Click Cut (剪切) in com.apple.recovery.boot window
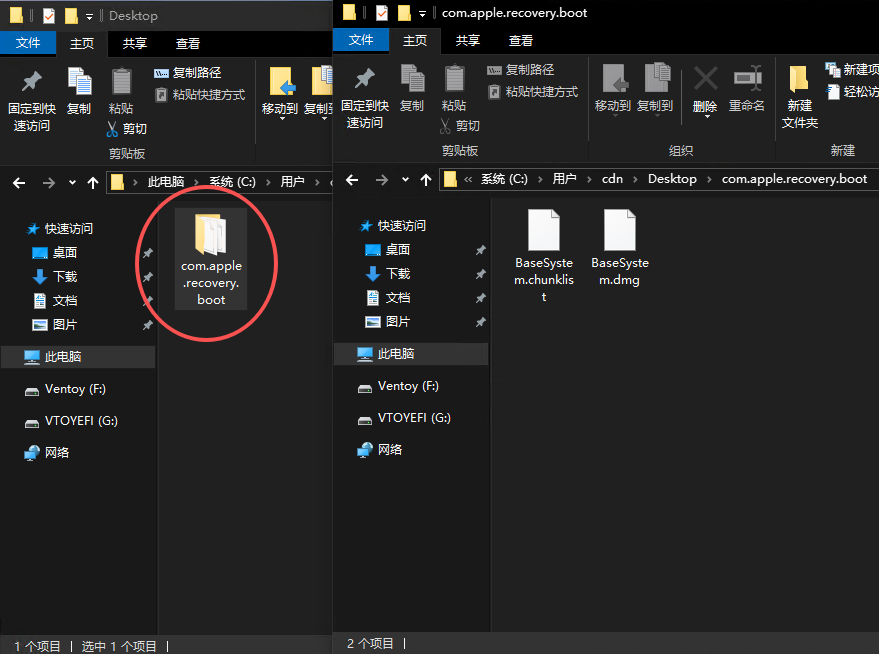879x654 pixels. coord(460,126)
